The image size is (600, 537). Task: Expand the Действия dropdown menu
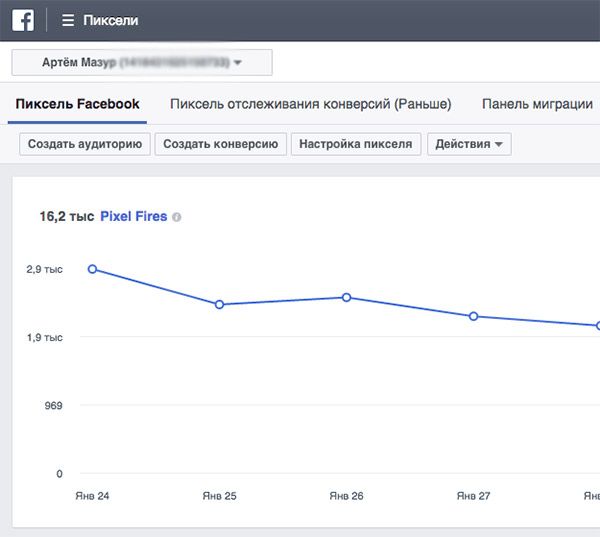click(x=469, y=144)
